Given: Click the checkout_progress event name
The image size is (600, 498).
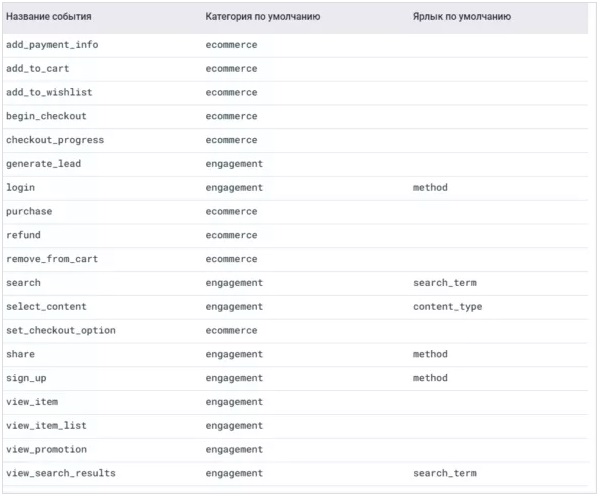Looking at the screenshot, I should [55, 140].
